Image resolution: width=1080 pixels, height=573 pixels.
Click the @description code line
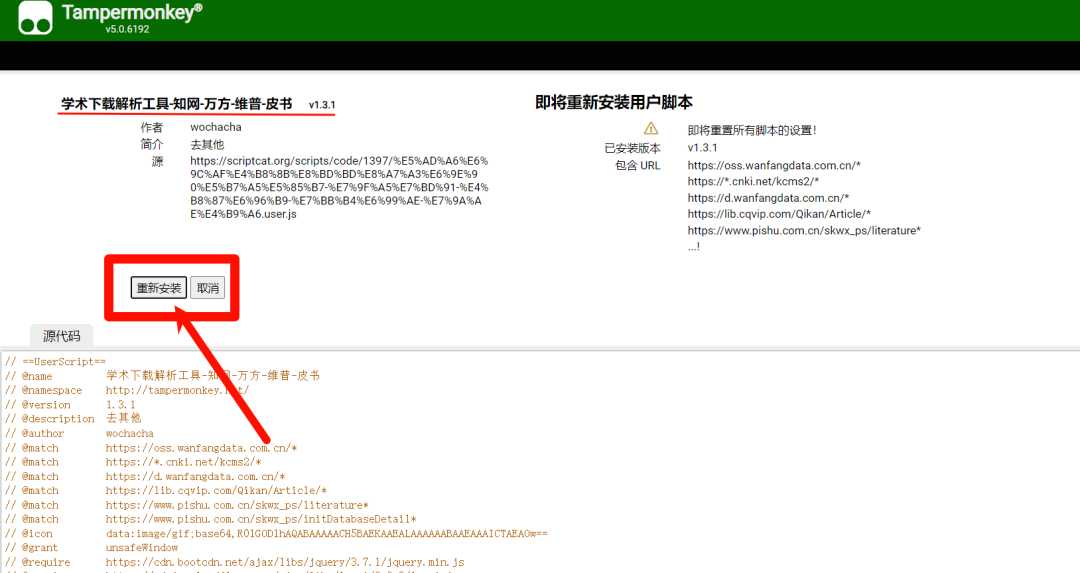coord(73,419)
